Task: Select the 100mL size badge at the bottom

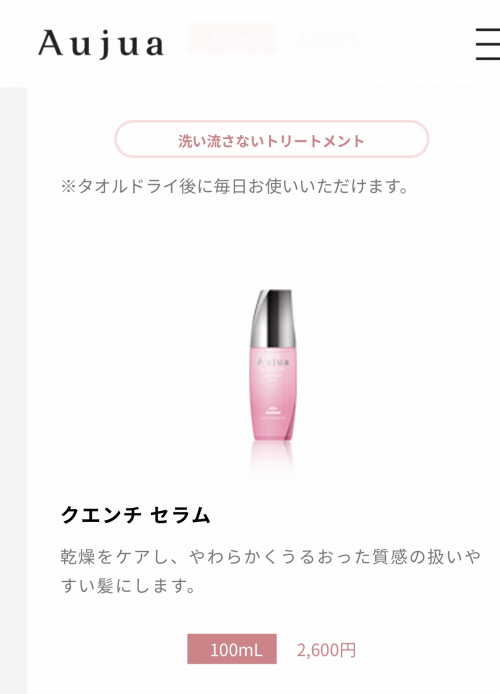Action: [x=232, y=649]
